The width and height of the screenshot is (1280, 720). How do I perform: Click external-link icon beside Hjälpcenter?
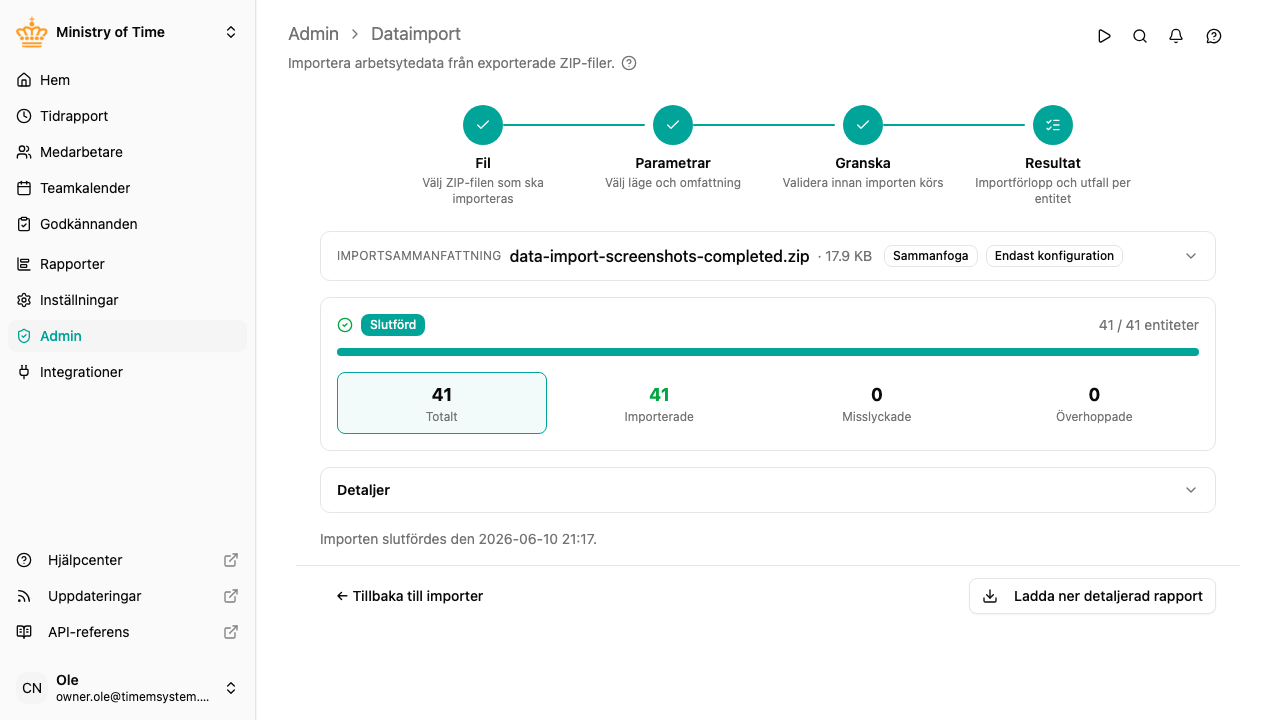[230, 560]
